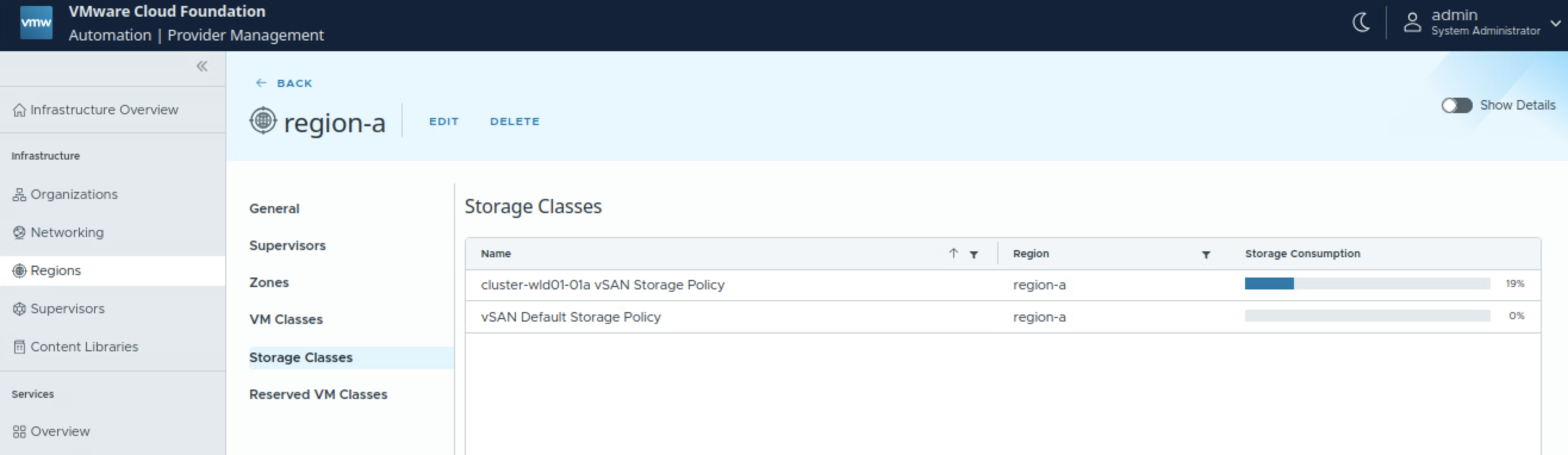Toggle the Show Details switch

[1456, 105]
